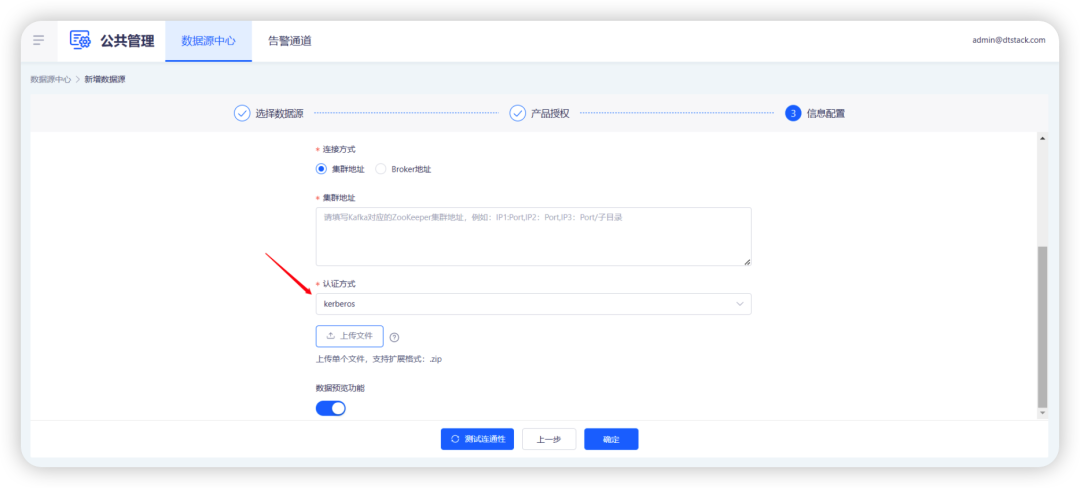Click the completed 选择数据源 step check icon
Viewport: 1080px width, 488px height.
(x=242, y=114)
